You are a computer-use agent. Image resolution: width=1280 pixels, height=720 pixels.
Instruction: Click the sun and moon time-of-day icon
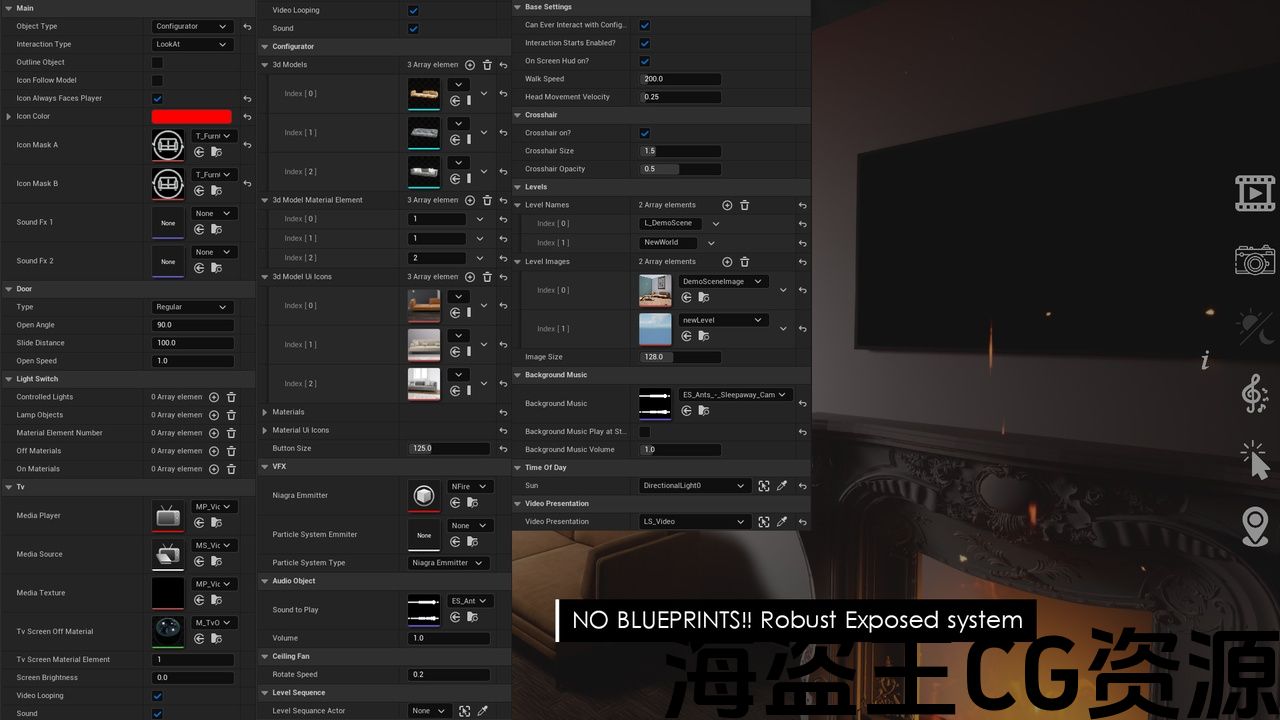pos(1254,327)
